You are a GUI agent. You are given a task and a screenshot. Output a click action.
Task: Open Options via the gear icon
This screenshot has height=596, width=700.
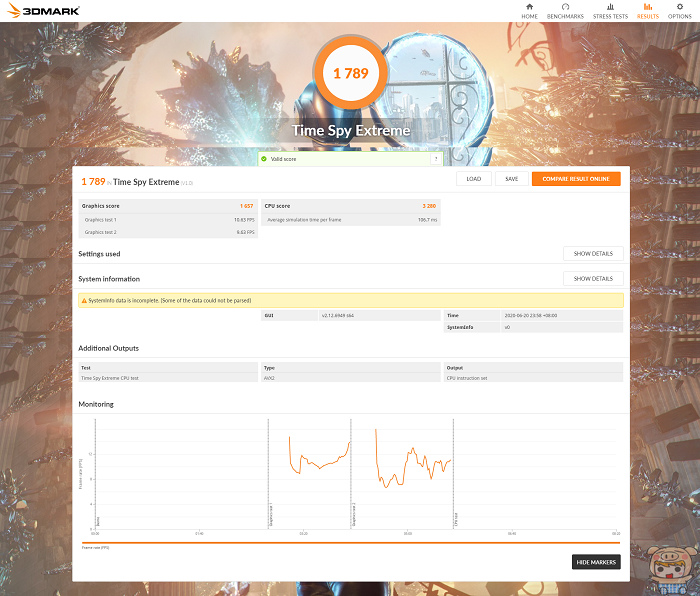point(679,7)
